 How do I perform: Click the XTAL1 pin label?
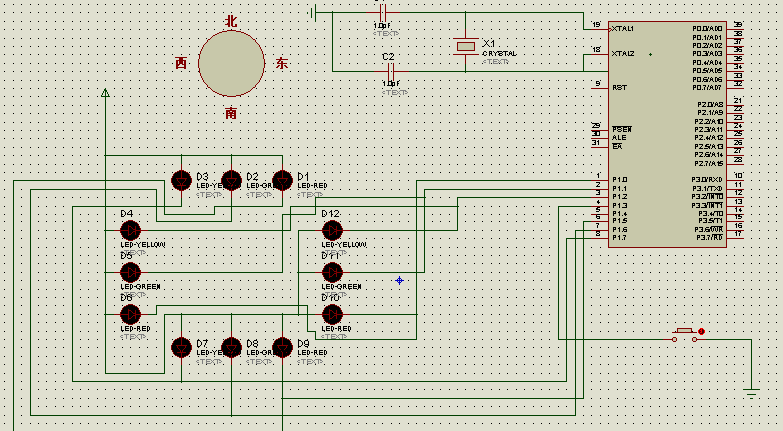(623, 29)
